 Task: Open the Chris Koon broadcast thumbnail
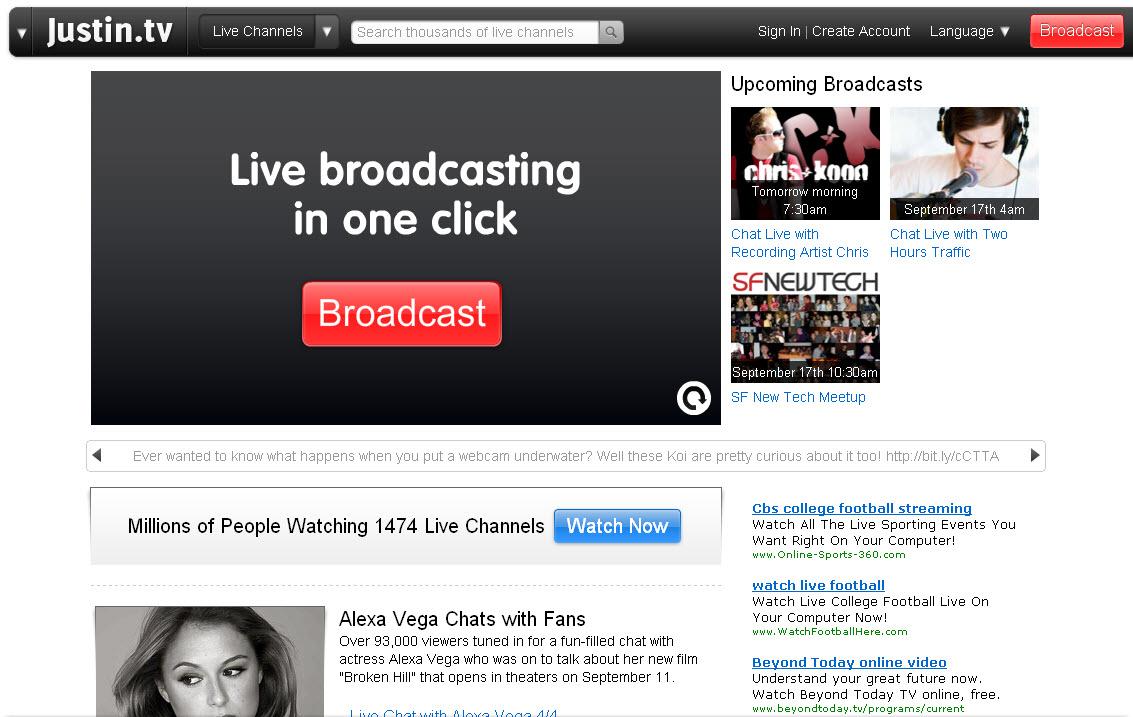[805, 163]
